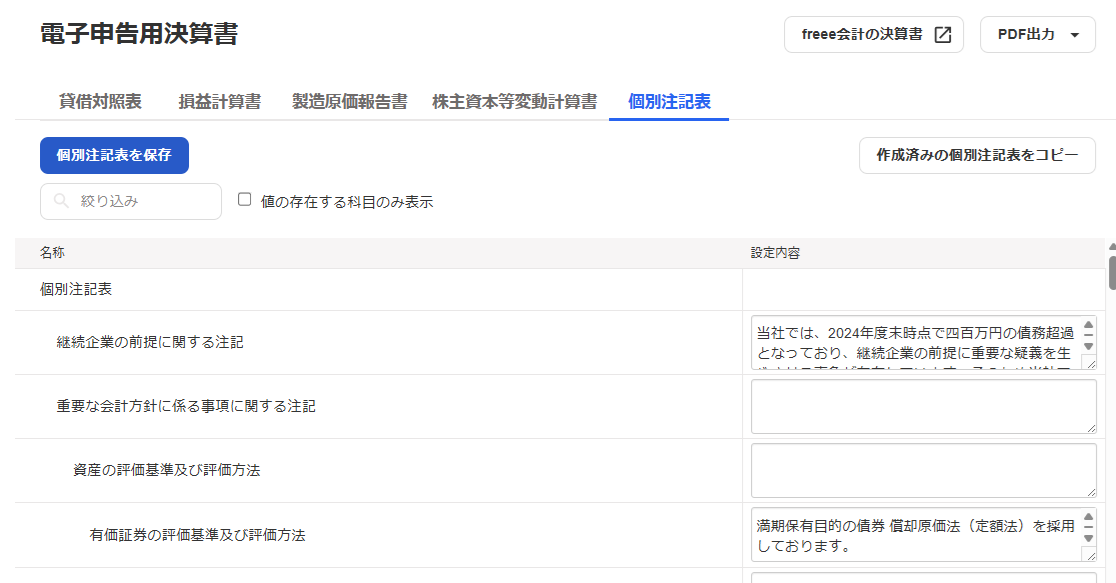This screenshot has width=1116, height=583.
Task: Click 個別注記表を保存 button
Action: (x=114, y=155)
